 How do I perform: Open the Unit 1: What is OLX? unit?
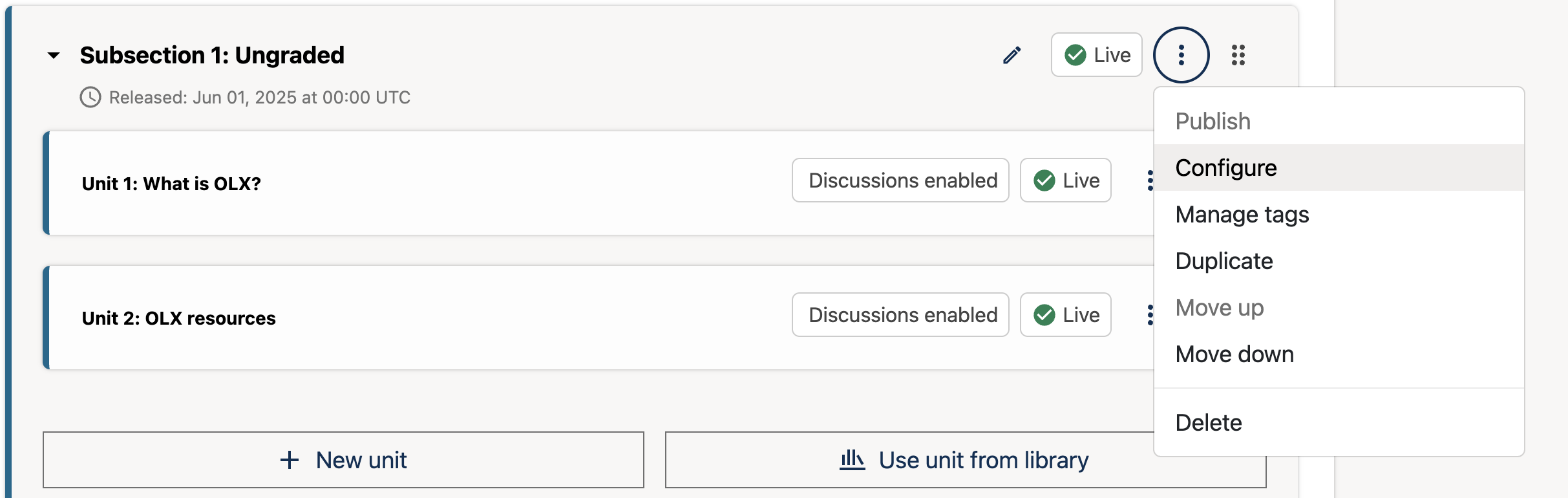(x=171, y=184)
